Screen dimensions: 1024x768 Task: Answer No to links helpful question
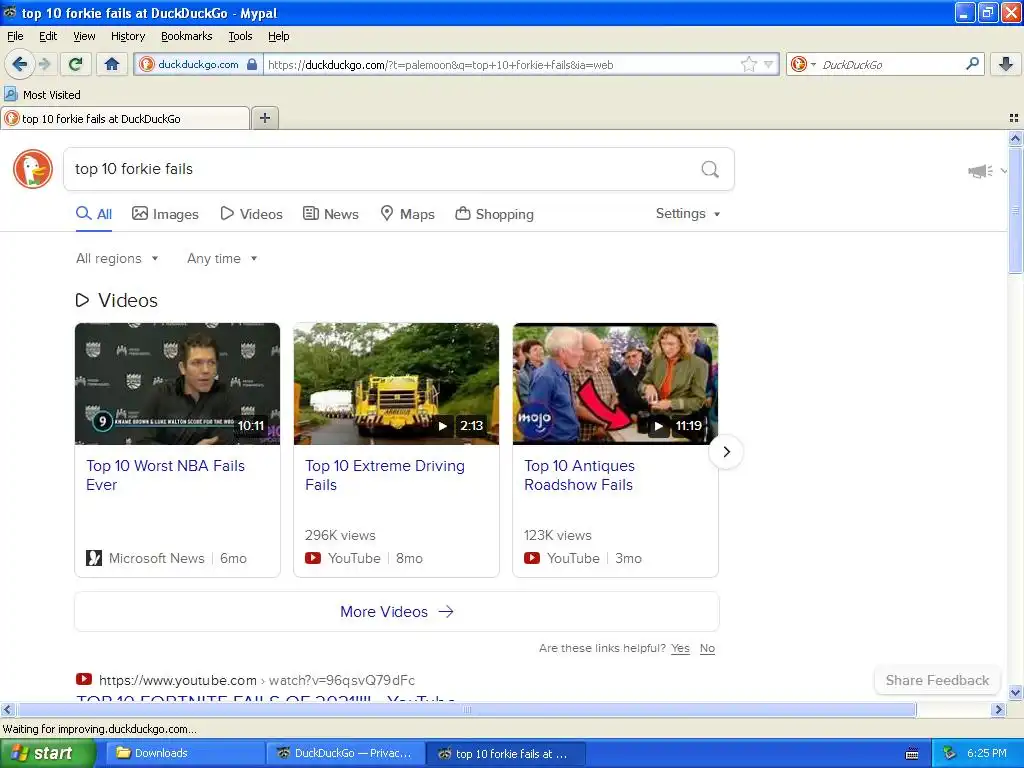[707, 648]
